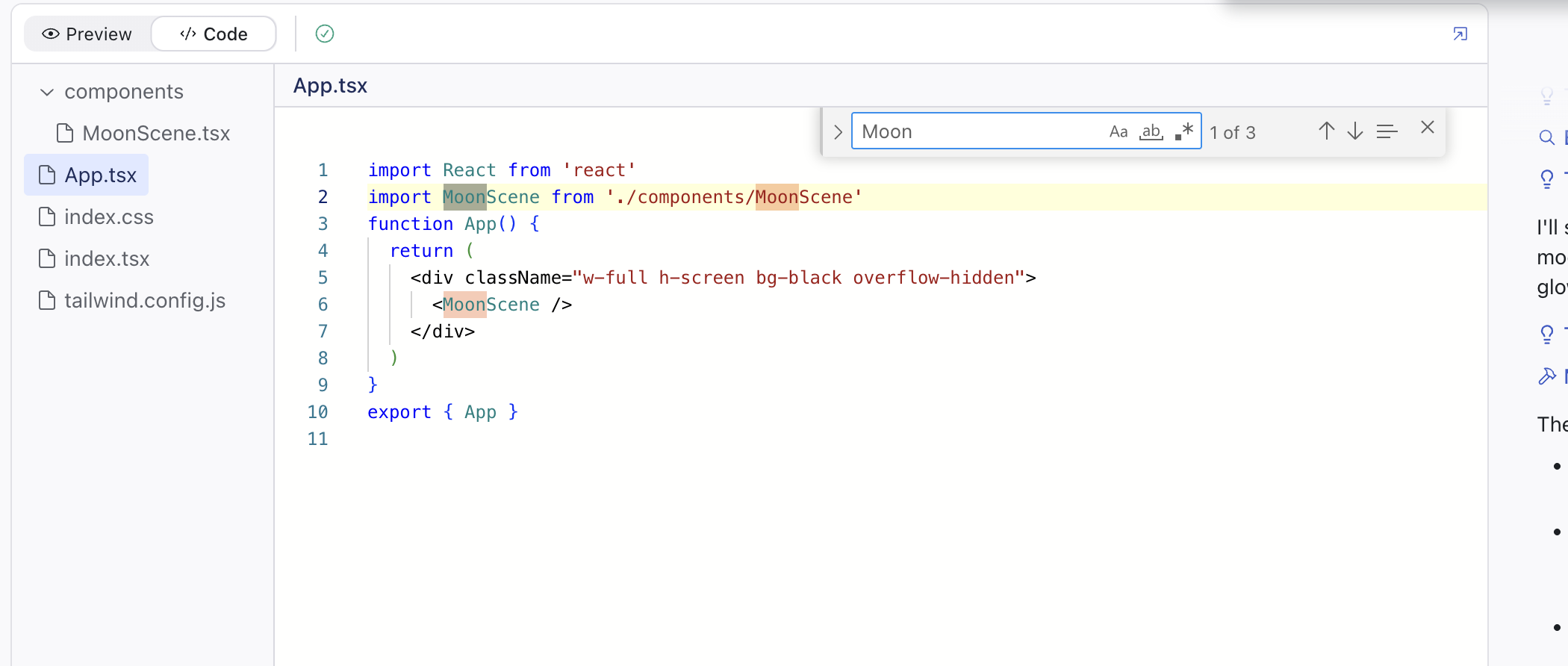Enable regular expression search toggle
This screenshot has width=1568, height=666.
pos(1183,132)
